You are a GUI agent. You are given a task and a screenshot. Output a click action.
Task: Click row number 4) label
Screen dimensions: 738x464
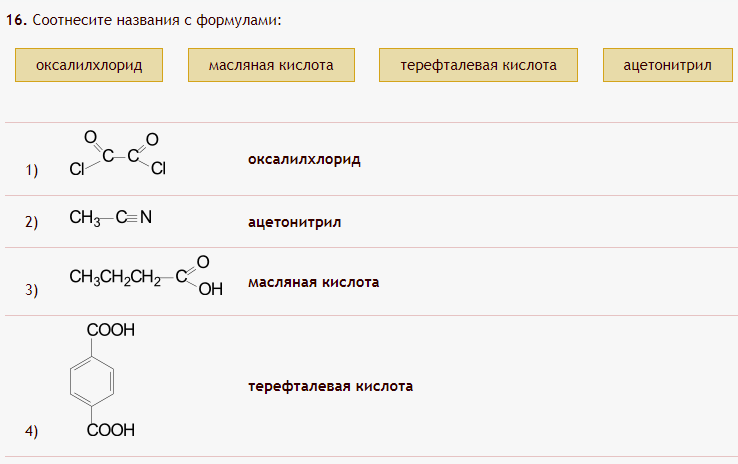click(x=32, y=432)
